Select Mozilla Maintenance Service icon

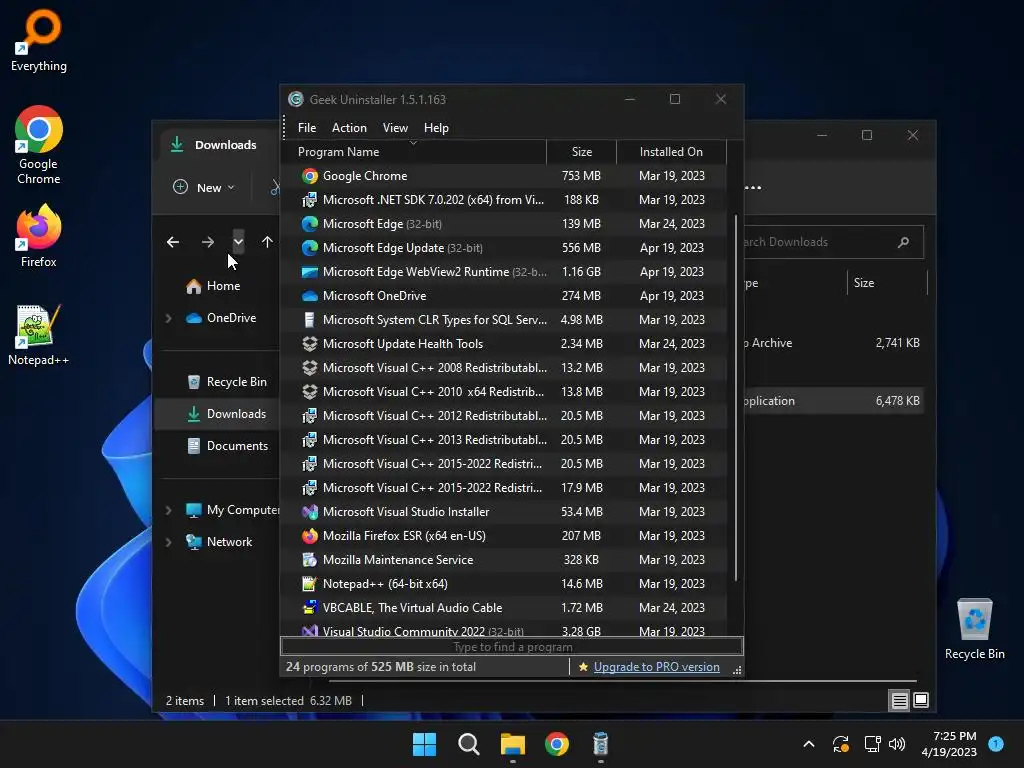point(310,560)
